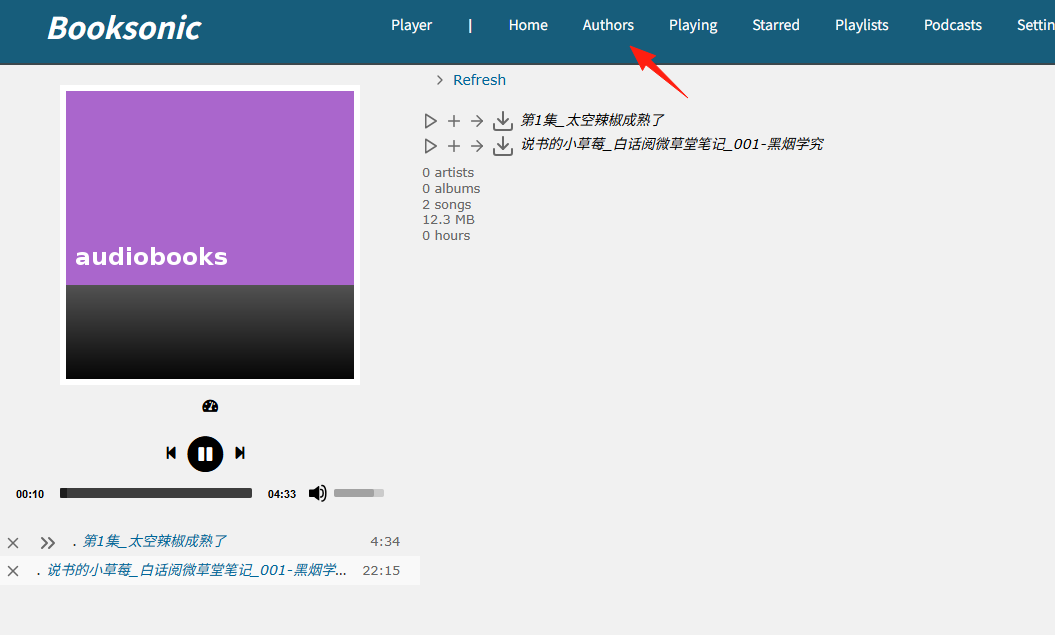Add 第1集_太空辣椒成熟了 to the queue with plus icon

pos(454,121)
